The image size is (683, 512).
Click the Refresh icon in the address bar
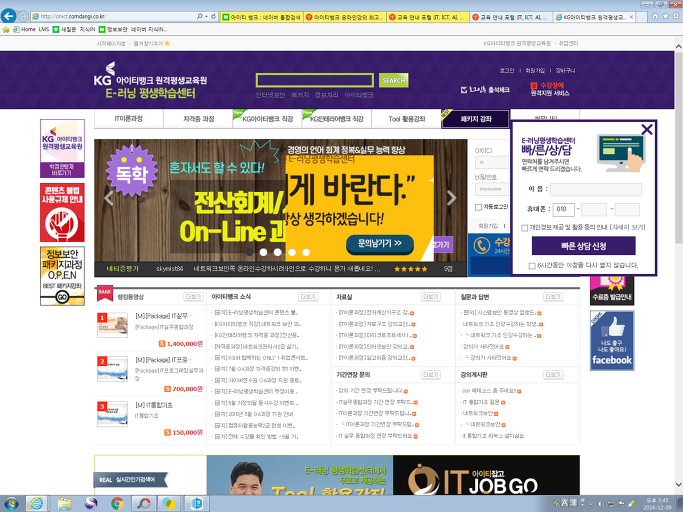pyautogui.click(x=213, y=17)
